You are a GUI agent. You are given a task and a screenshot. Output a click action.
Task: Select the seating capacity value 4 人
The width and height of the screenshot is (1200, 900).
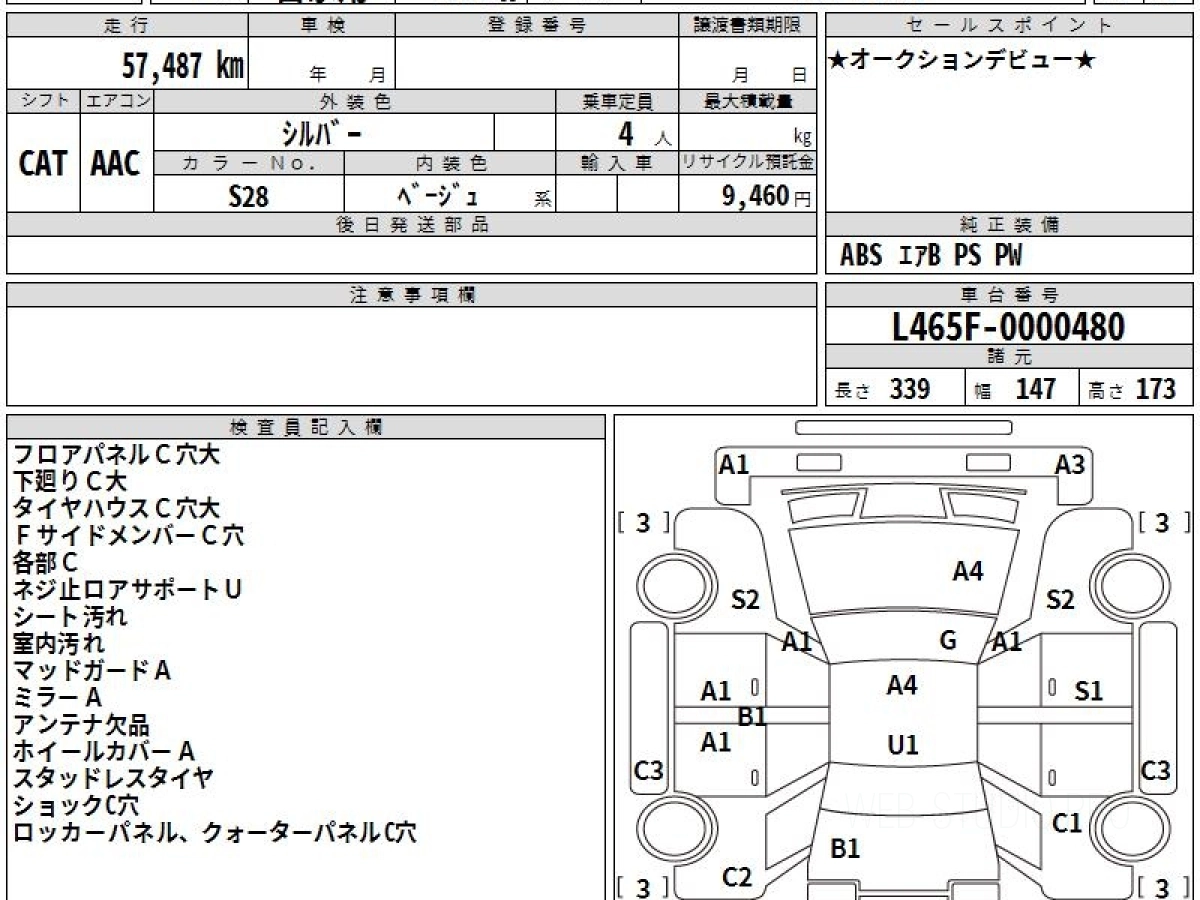[x=644, y=133]
